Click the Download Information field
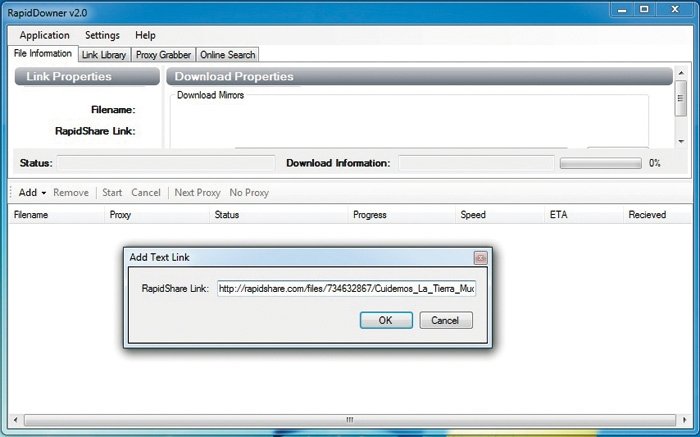Image resolution: width=700 pixels, height=437 pixels. pos(476,163)
